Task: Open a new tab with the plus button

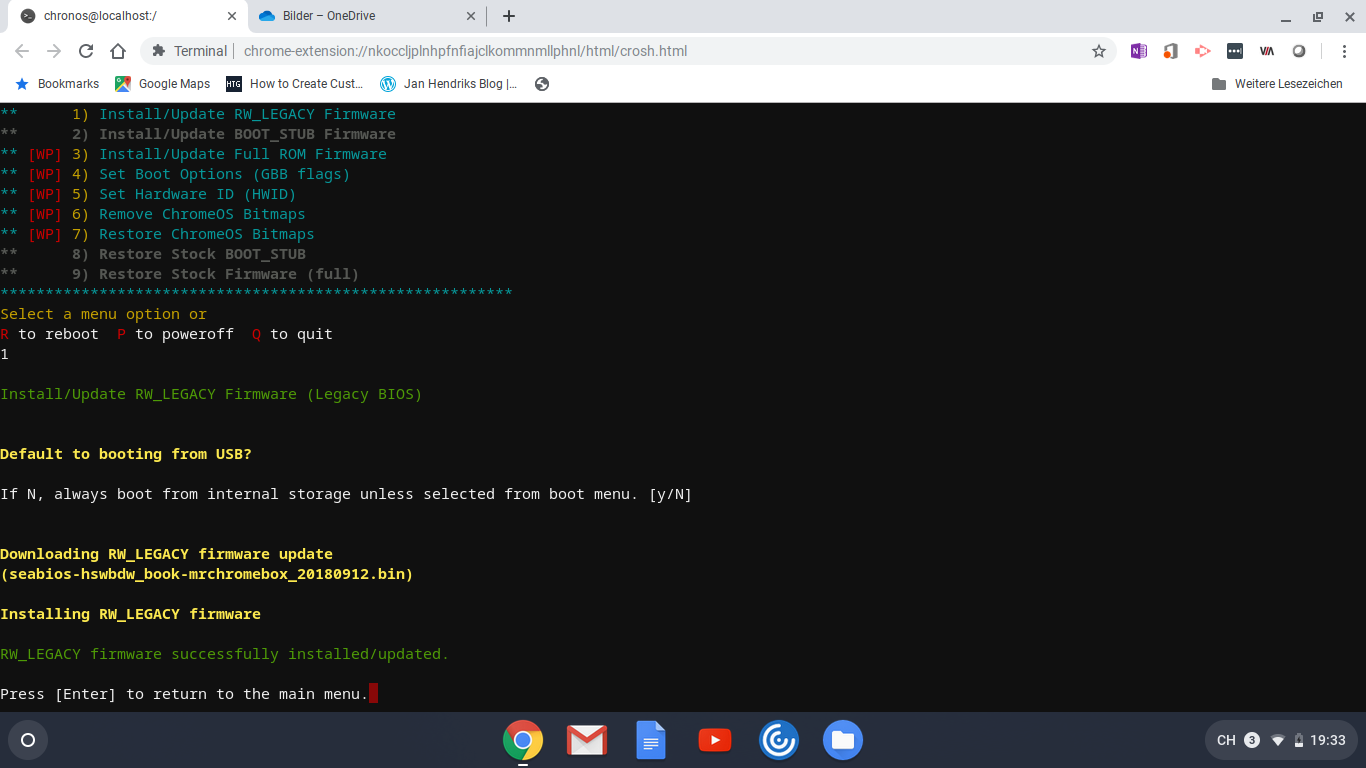Action: (509, 16)
